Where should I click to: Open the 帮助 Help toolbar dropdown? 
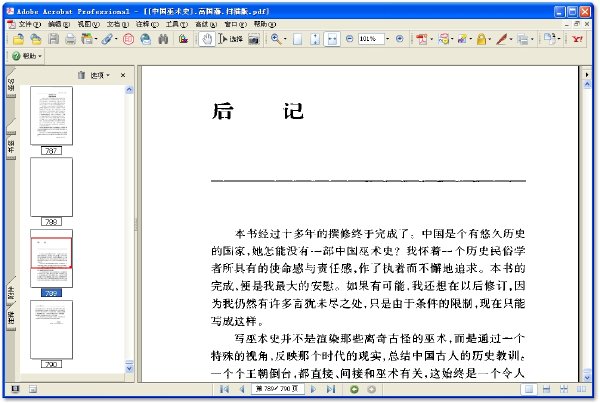pyautogui.click(x=27, y=56)
